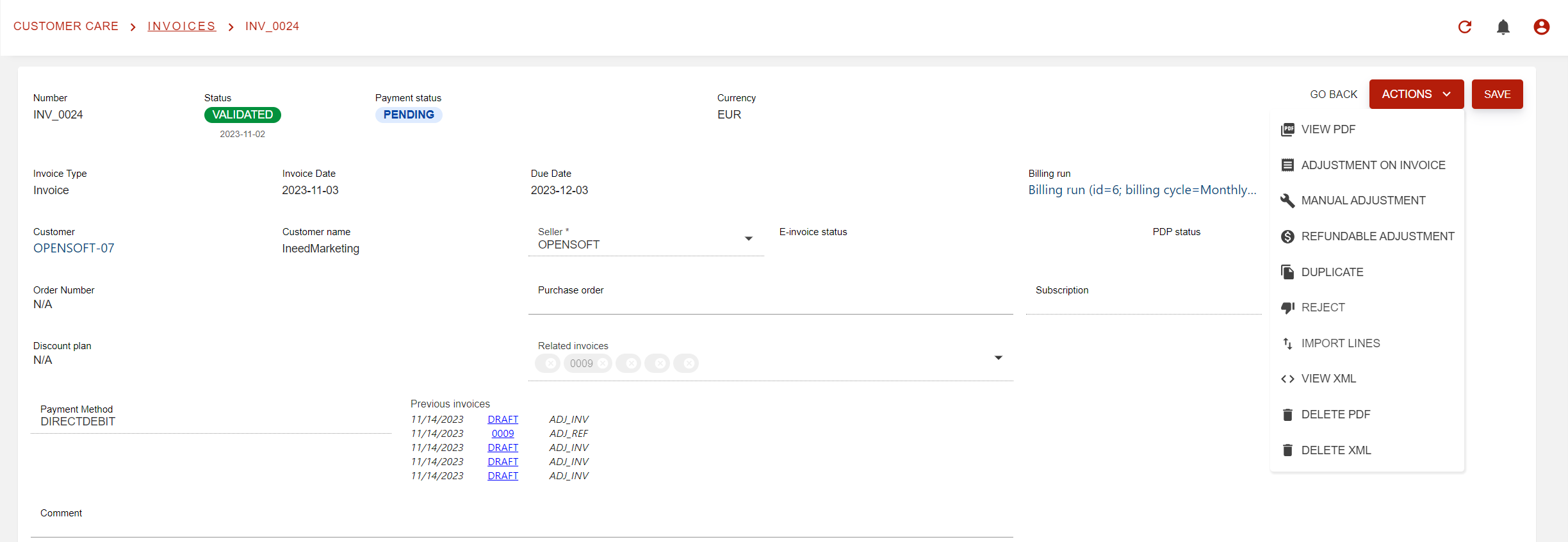Click the View PDF icon
1568x542 pixels.
click(x=1287, y=129)
